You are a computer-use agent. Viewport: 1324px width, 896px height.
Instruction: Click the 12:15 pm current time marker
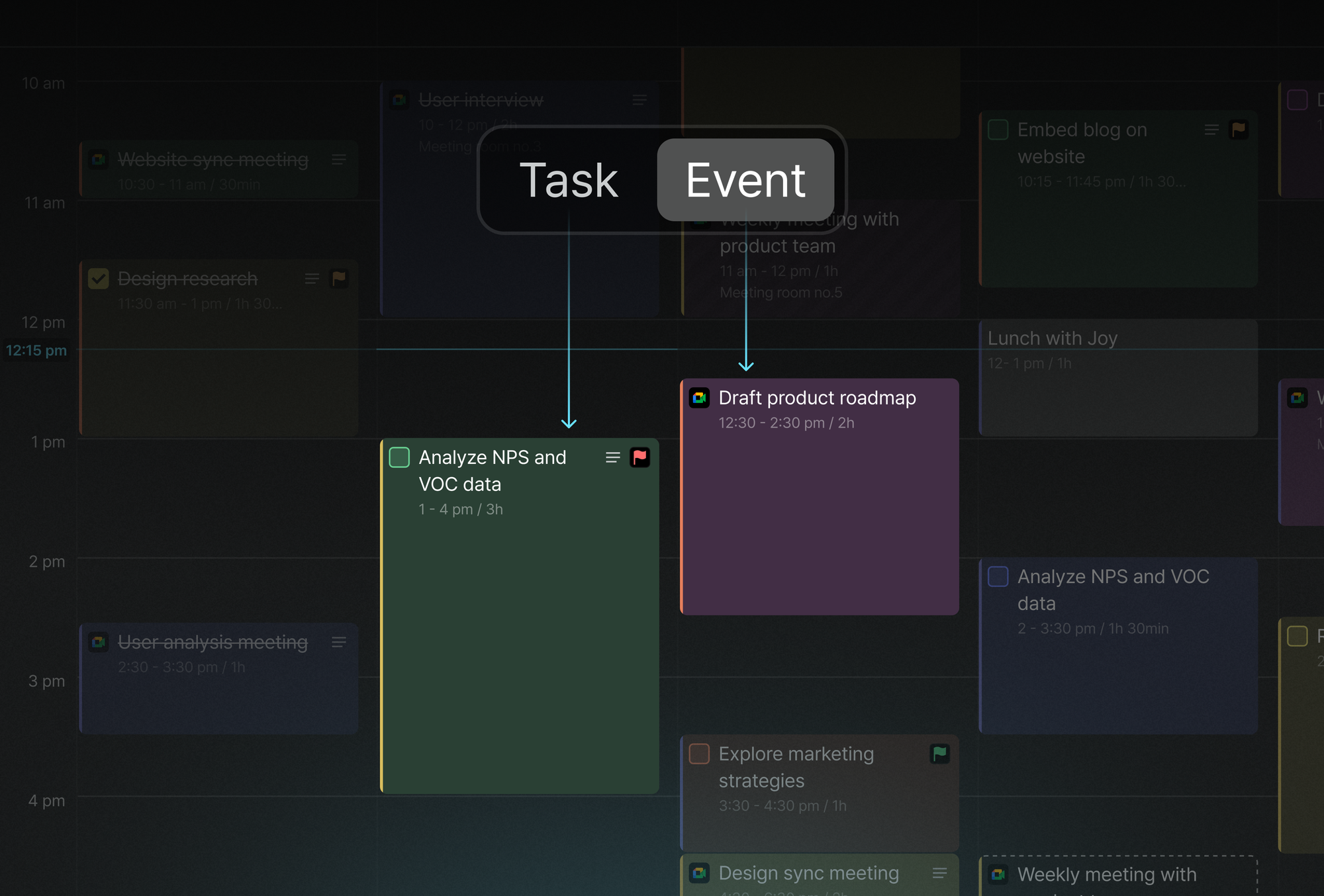click(36, 350)
